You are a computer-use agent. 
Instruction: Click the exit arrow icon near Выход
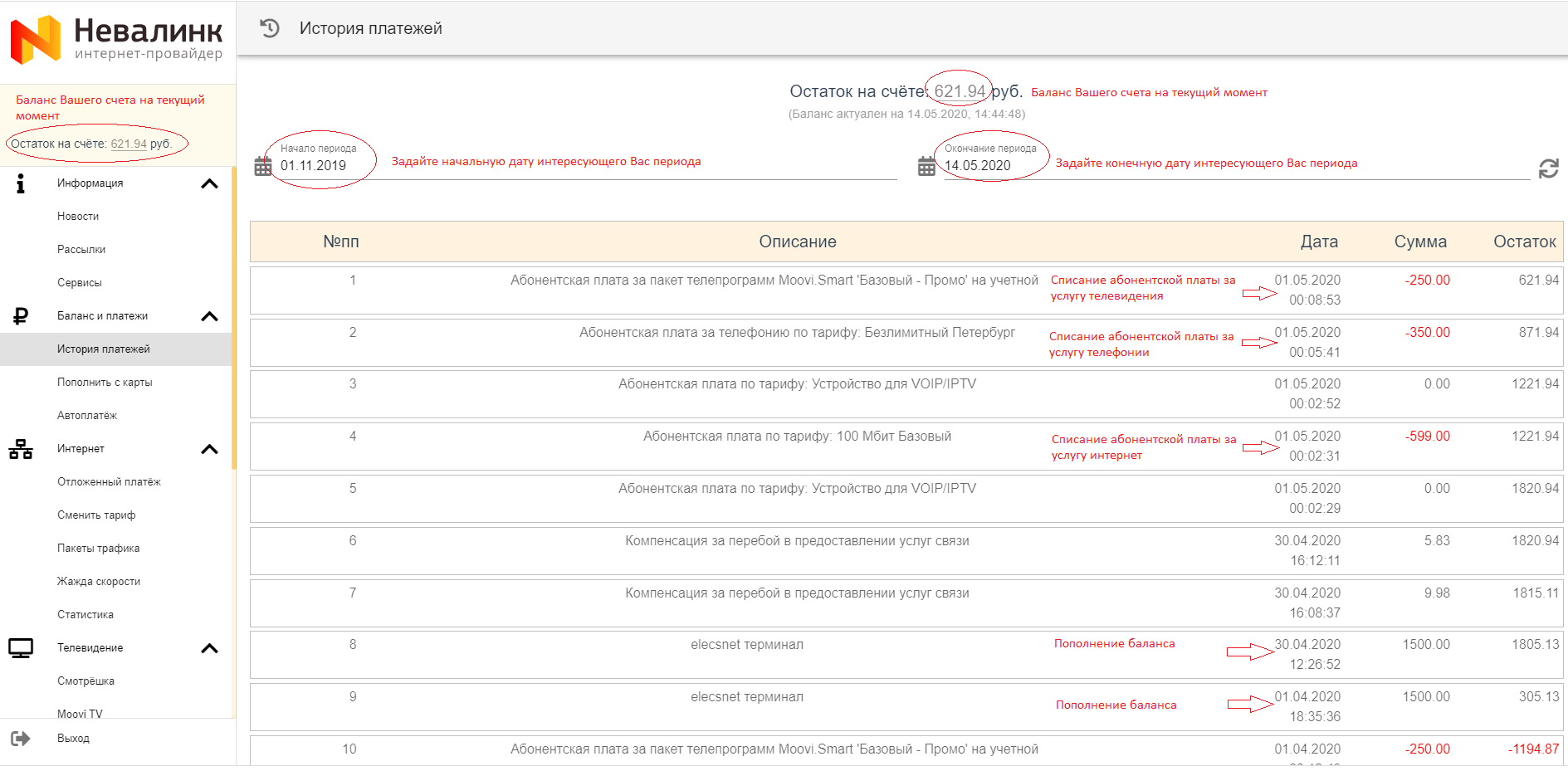[21, 739]
